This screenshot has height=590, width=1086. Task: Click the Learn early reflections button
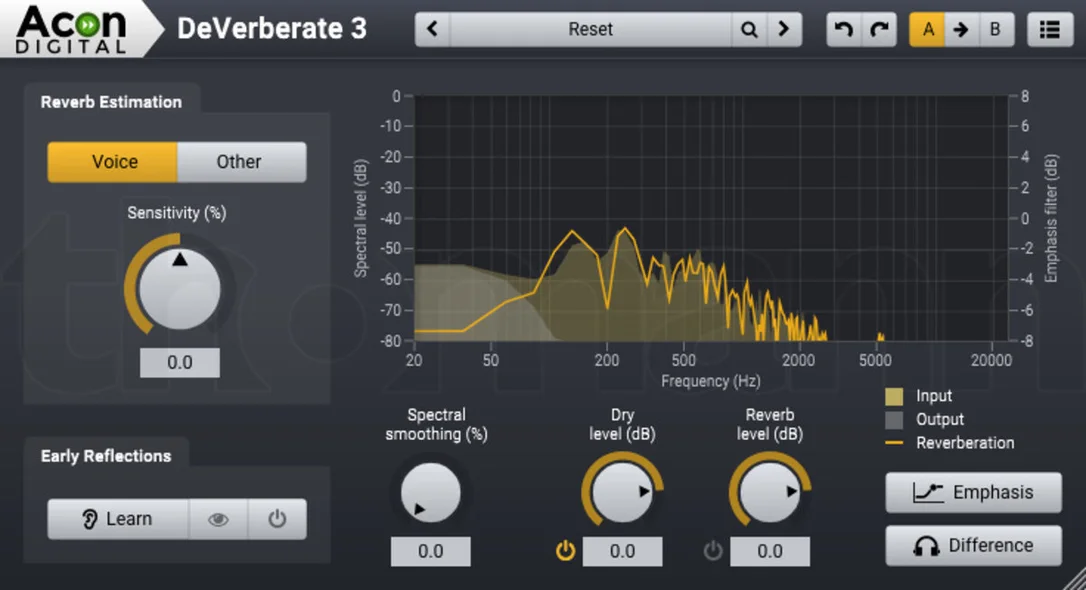(118, 519)
